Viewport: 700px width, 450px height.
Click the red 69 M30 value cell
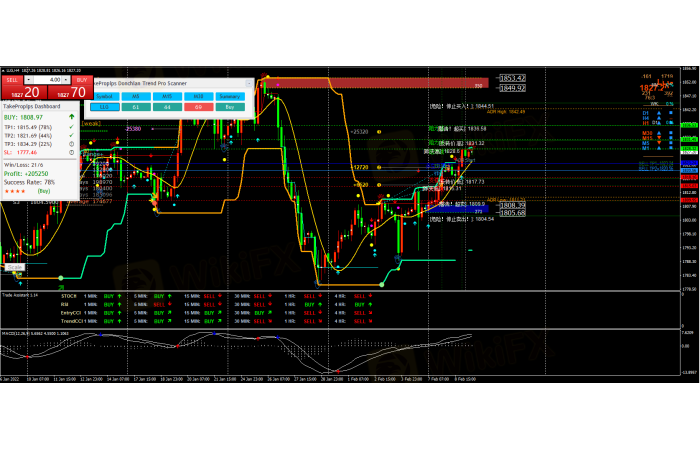199,106
